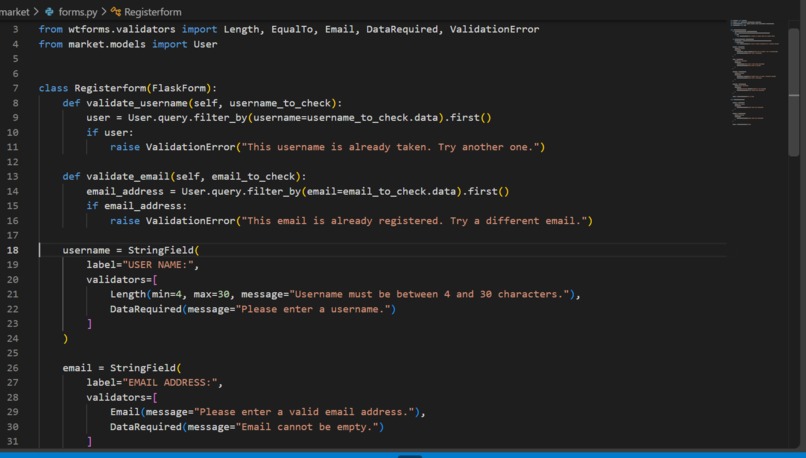Click line number 18 in gutter
The height and width of the screenshot is (458, 806).
(x=12, y=250)
